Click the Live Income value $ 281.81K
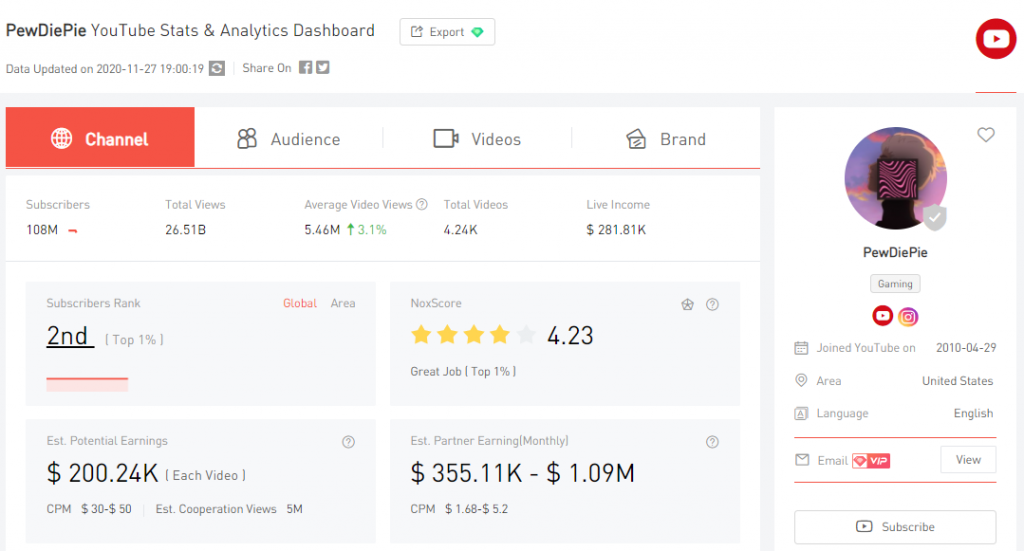 pyautogui.click(x=616, y=230)
